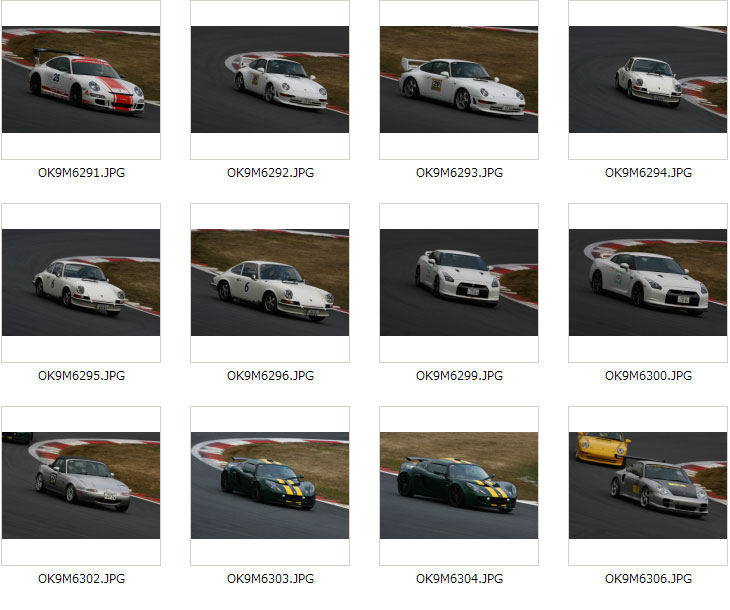Select the label OK9M6295.JPG
Screen dimensions: 730x610
point(81,376)
